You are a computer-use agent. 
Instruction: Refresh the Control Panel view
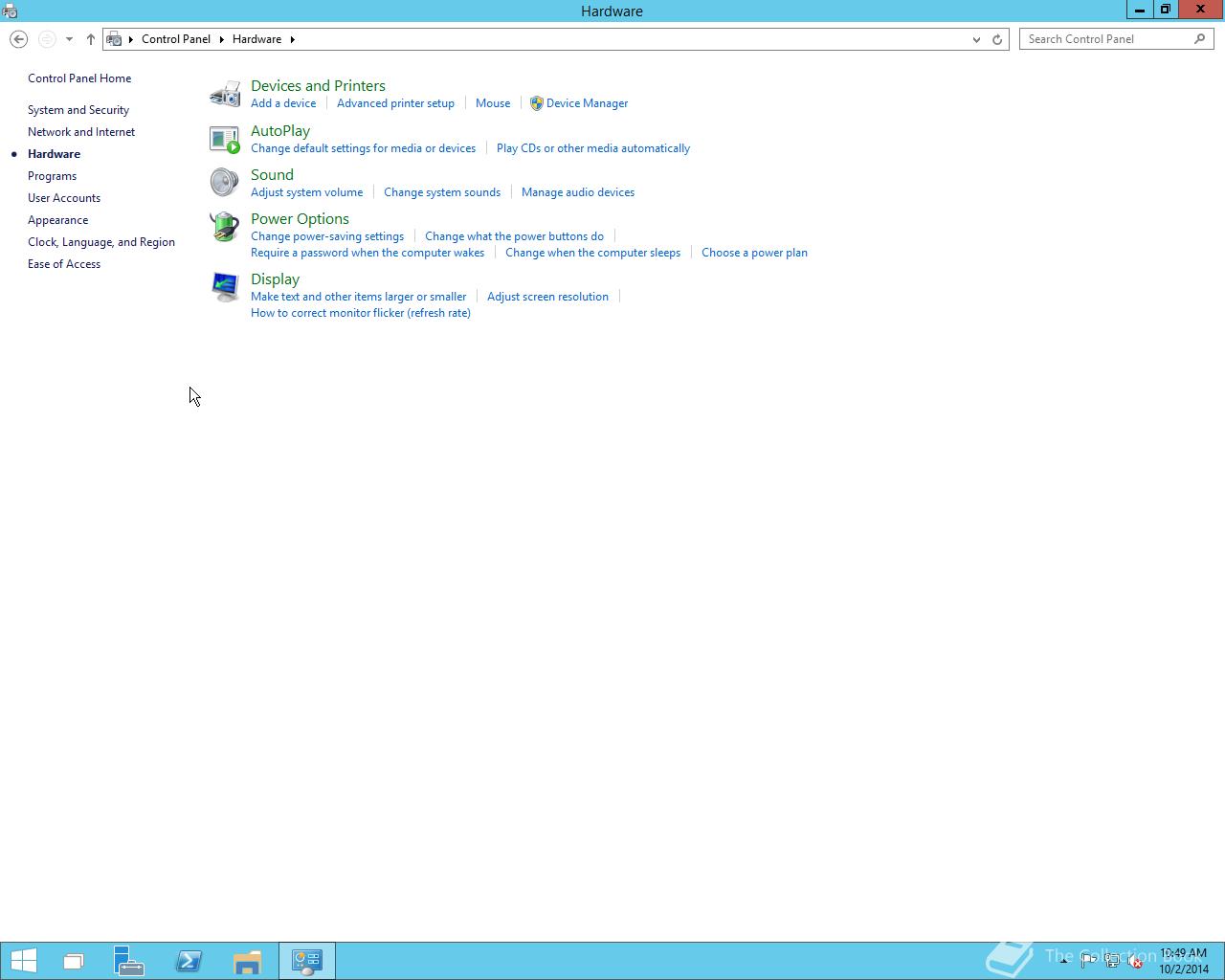(997, 39)
